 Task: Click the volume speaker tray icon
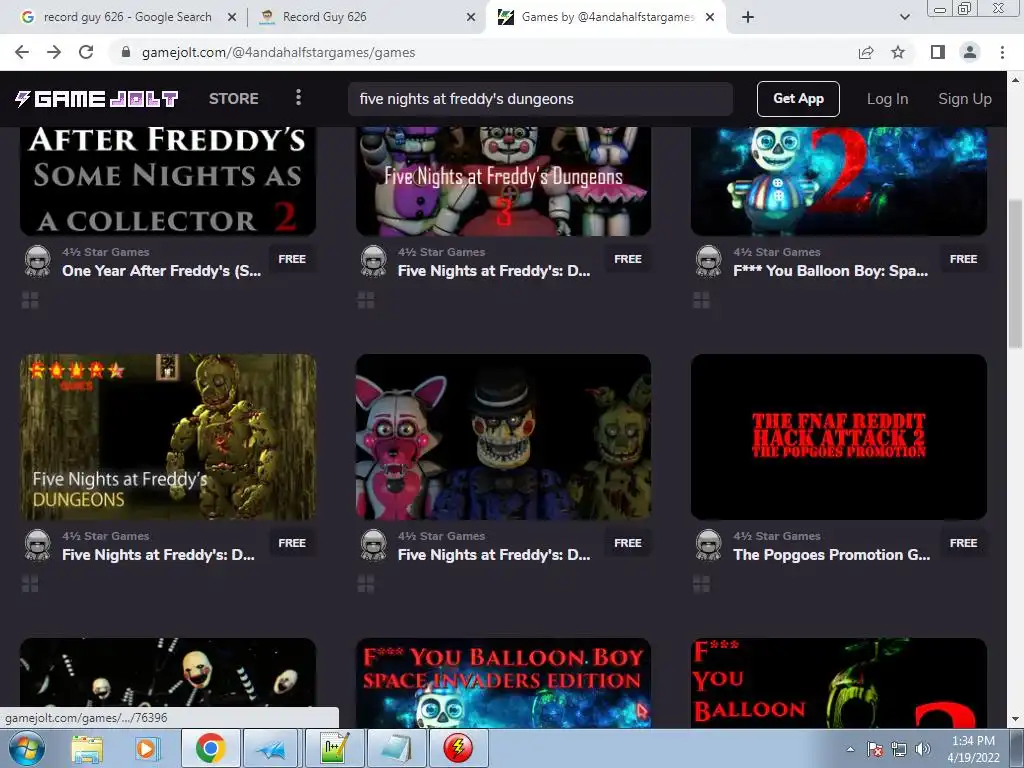pos(923,749)
